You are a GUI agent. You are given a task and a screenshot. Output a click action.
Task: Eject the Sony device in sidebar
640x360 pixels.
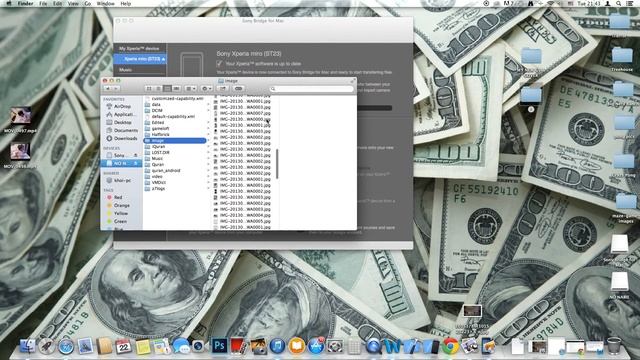pos(136,156)
